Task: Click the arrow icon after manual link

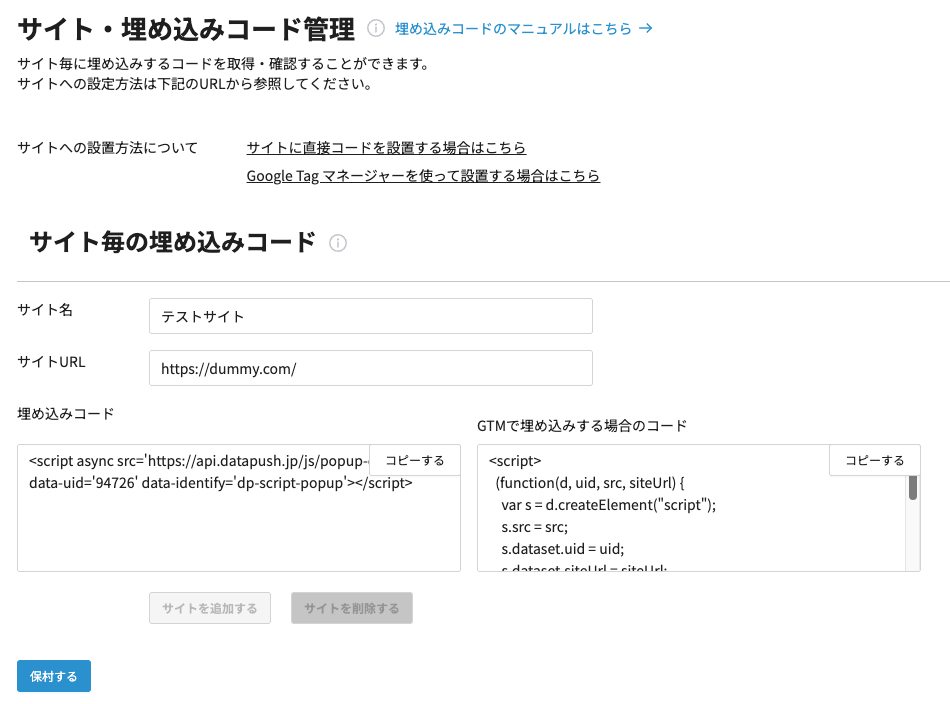Action: coord(646,29)
